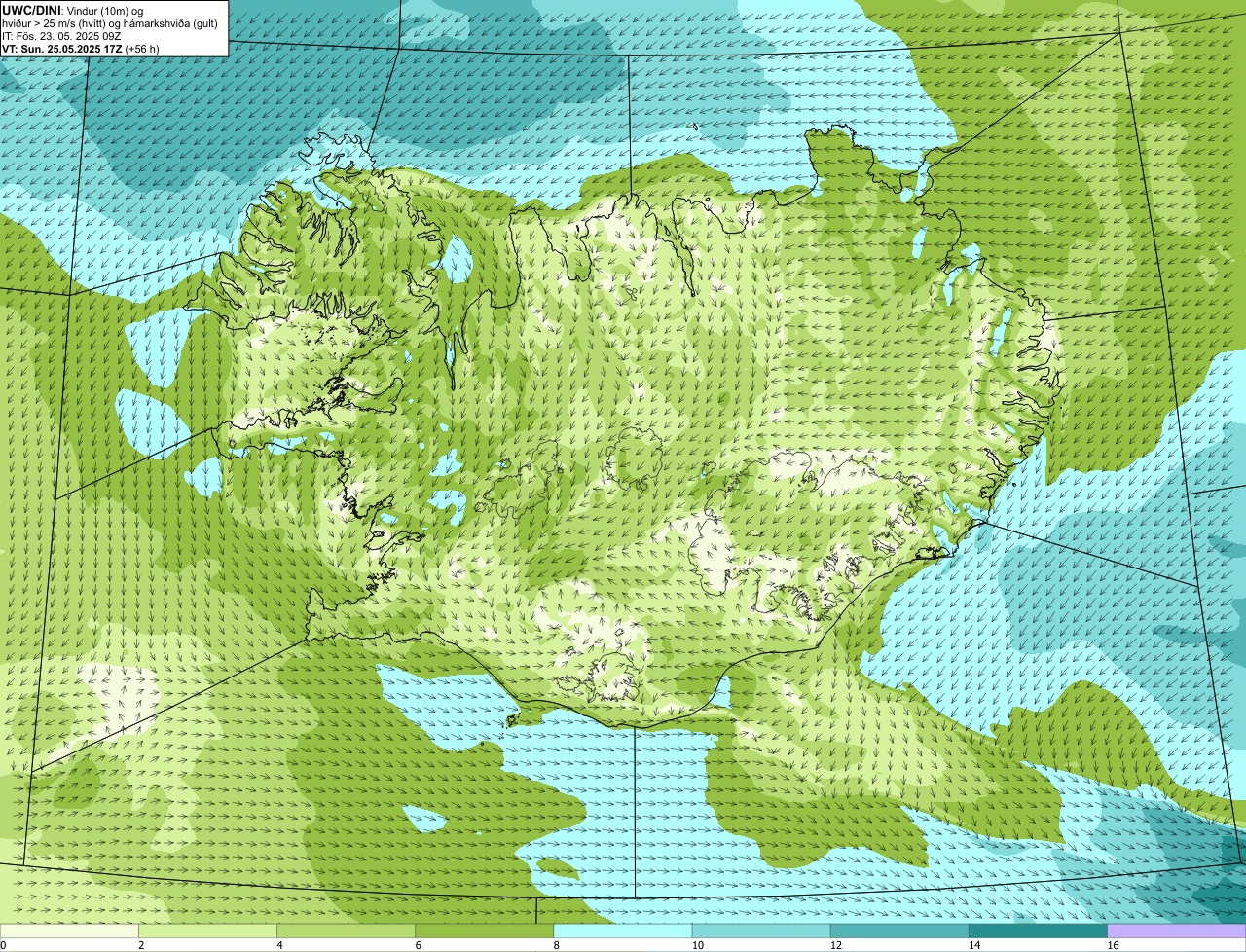Select the 2–4 m/s light yellow-green legend segment

click(x=207, y=932)
